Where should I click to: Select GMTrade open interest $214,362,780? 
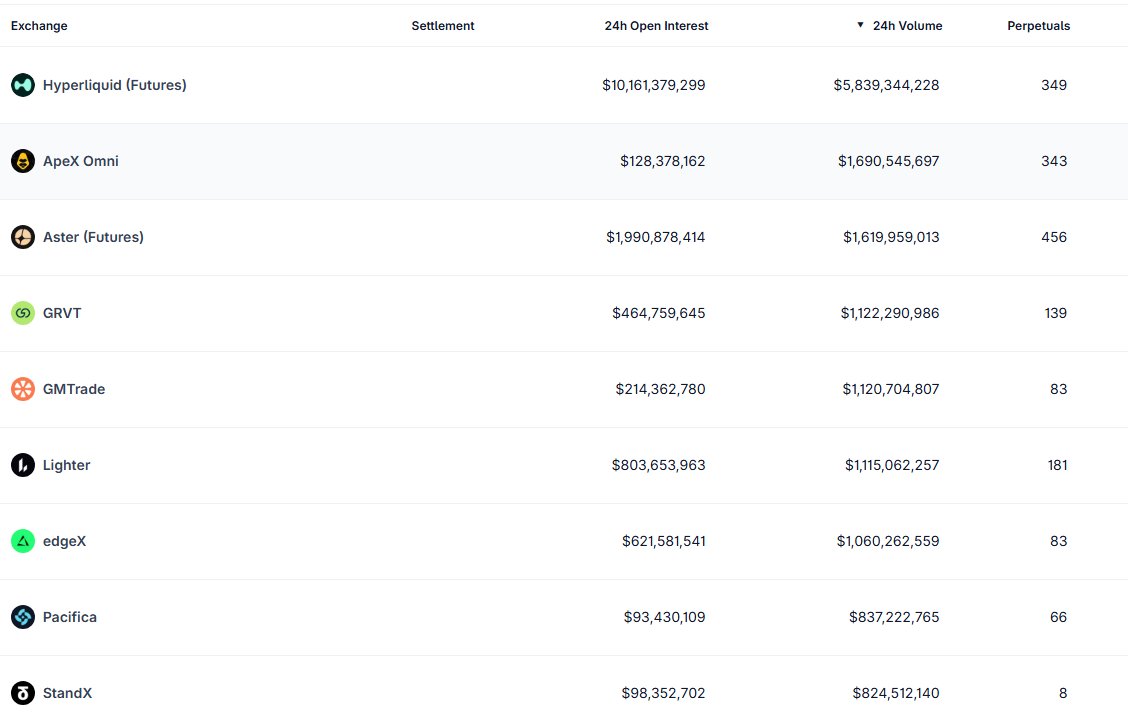click(660, 389)
